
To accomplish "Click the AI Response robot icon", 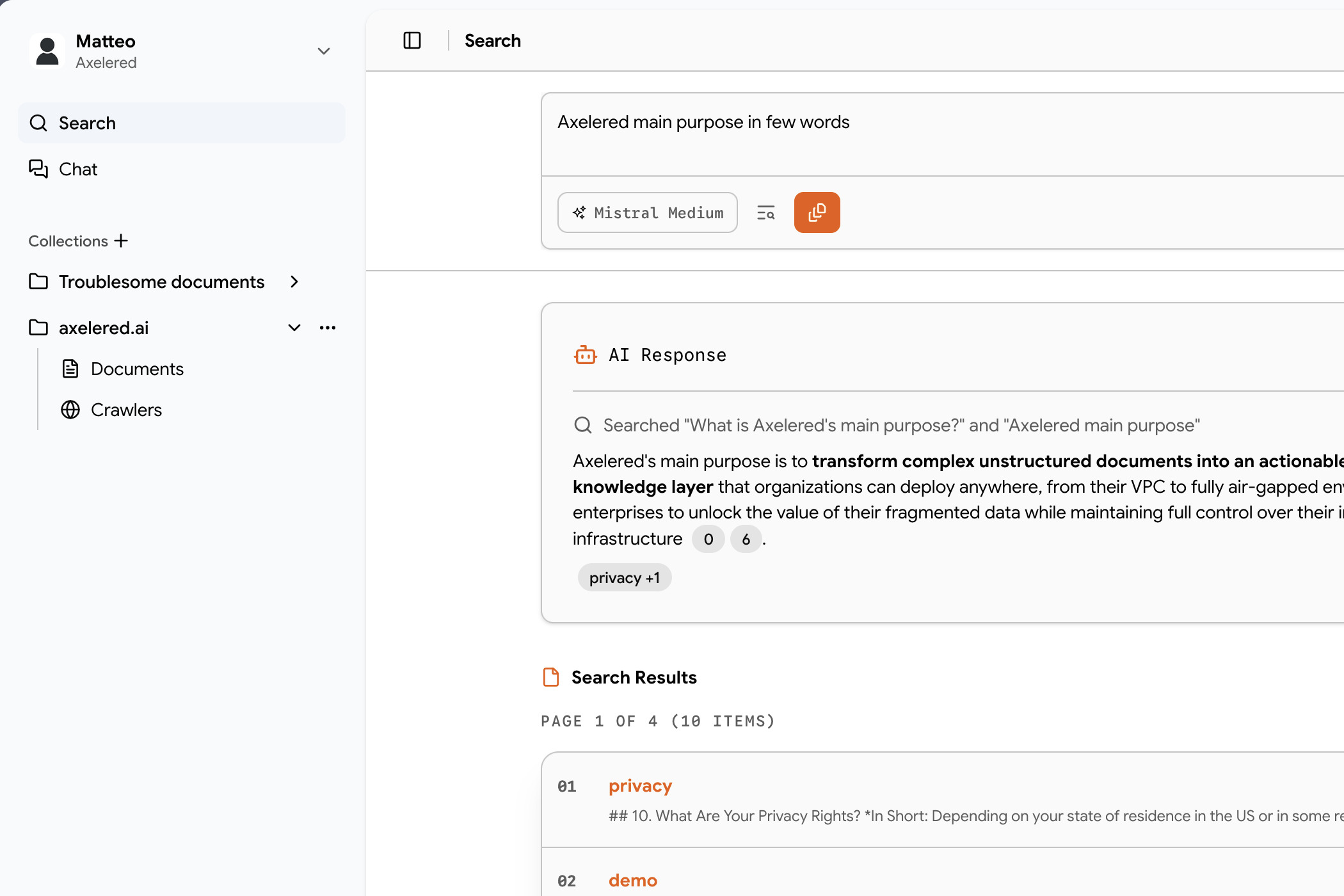I will [585, 355].
